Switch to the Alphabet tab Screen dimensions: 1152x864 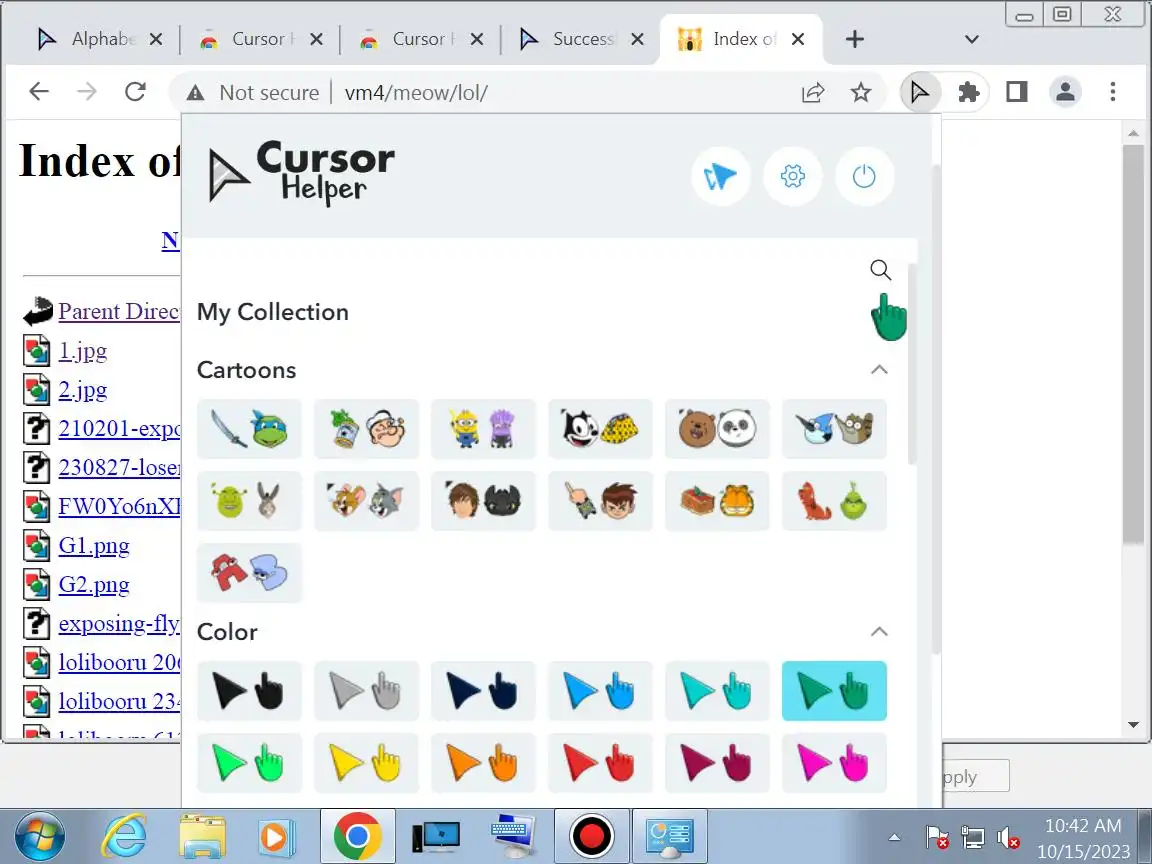88,39
